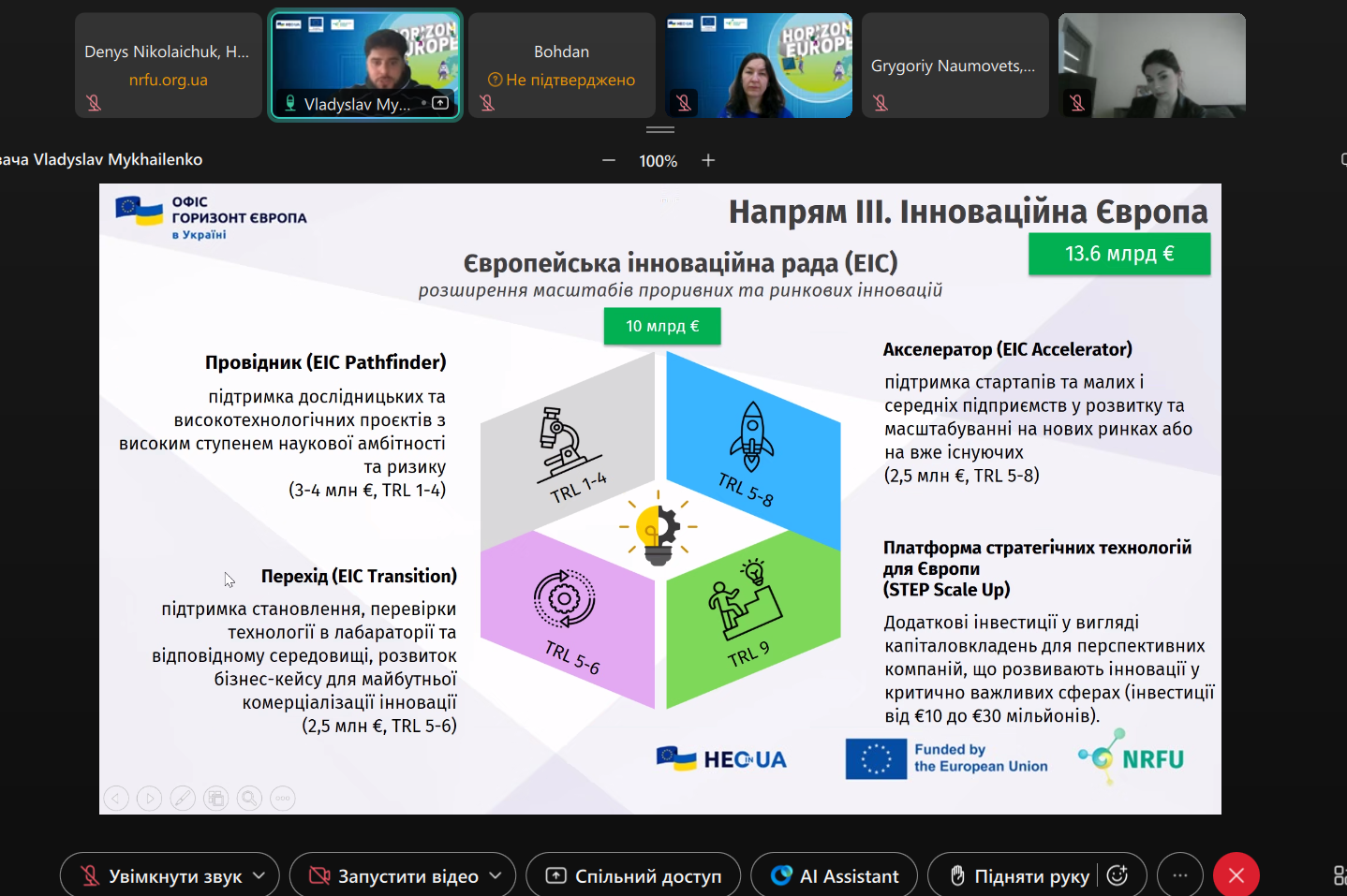Open the AI Assistant
The image size is (1347, 896).
[834, 875]
